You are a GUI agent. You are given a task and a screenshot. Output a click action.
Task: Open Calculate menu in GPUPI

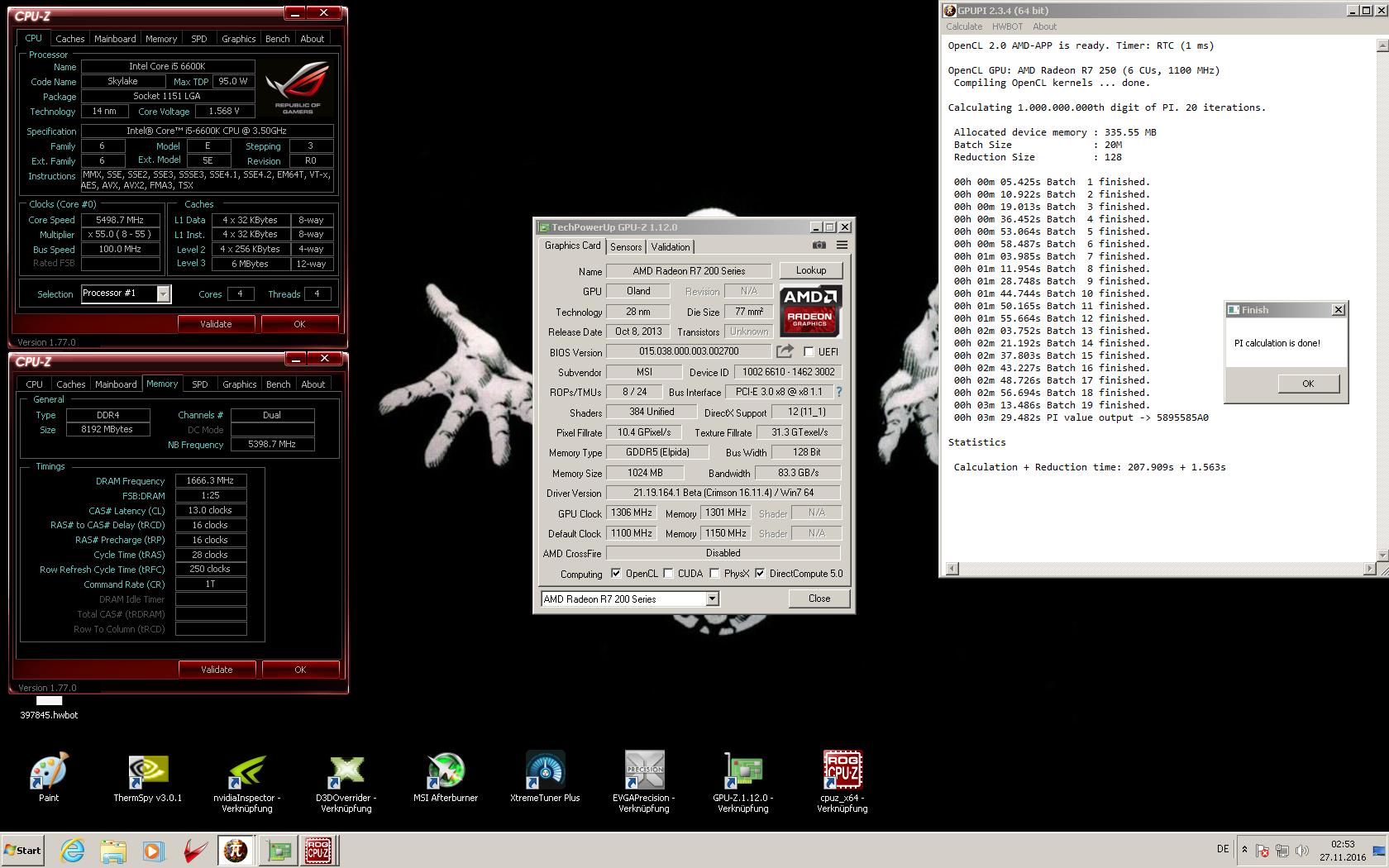(964, 26)
